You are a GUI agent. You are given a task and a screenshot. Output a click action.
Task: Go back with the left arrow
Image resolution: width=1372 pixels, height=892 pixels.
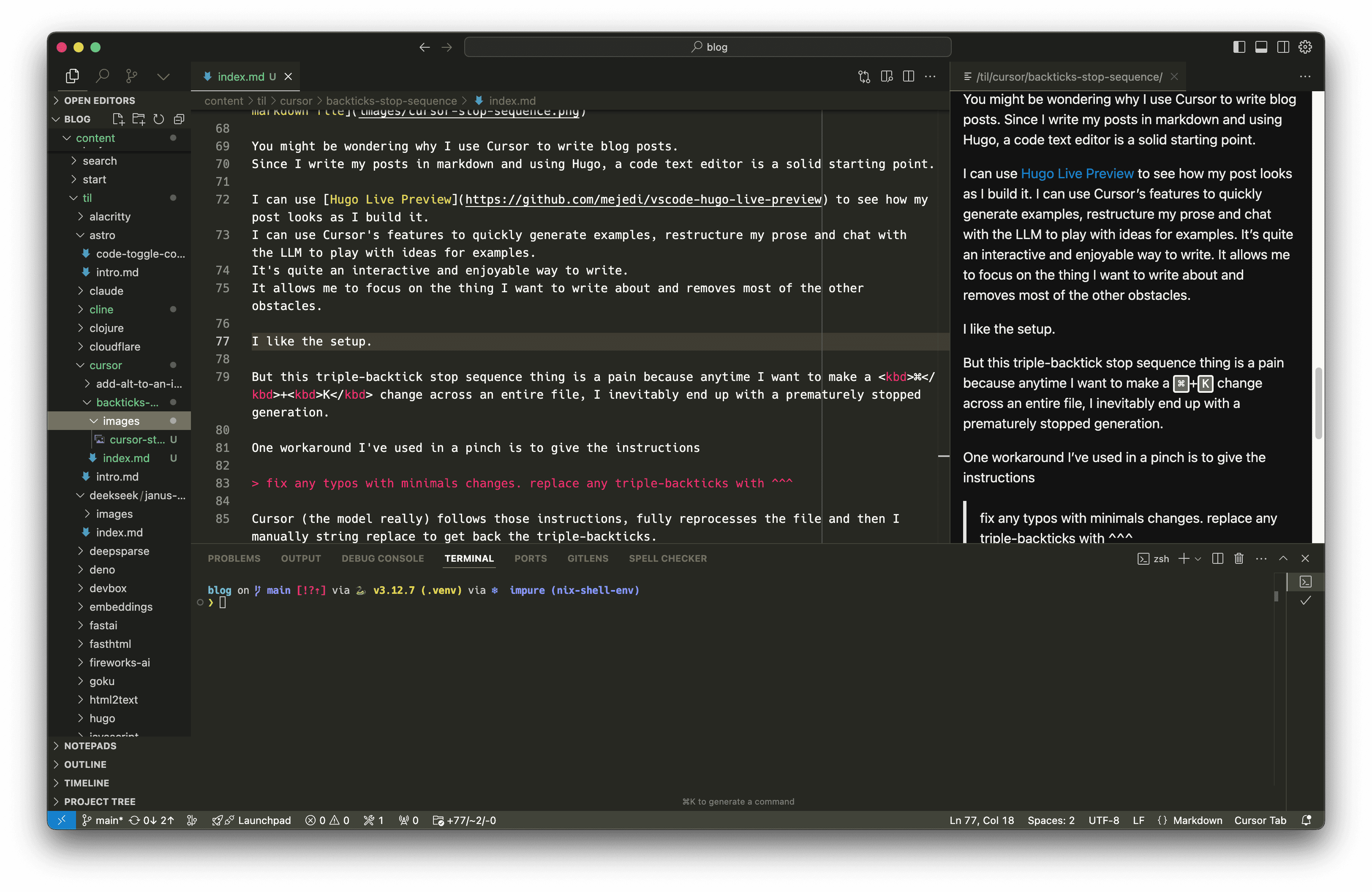click(x=424, y=47)
